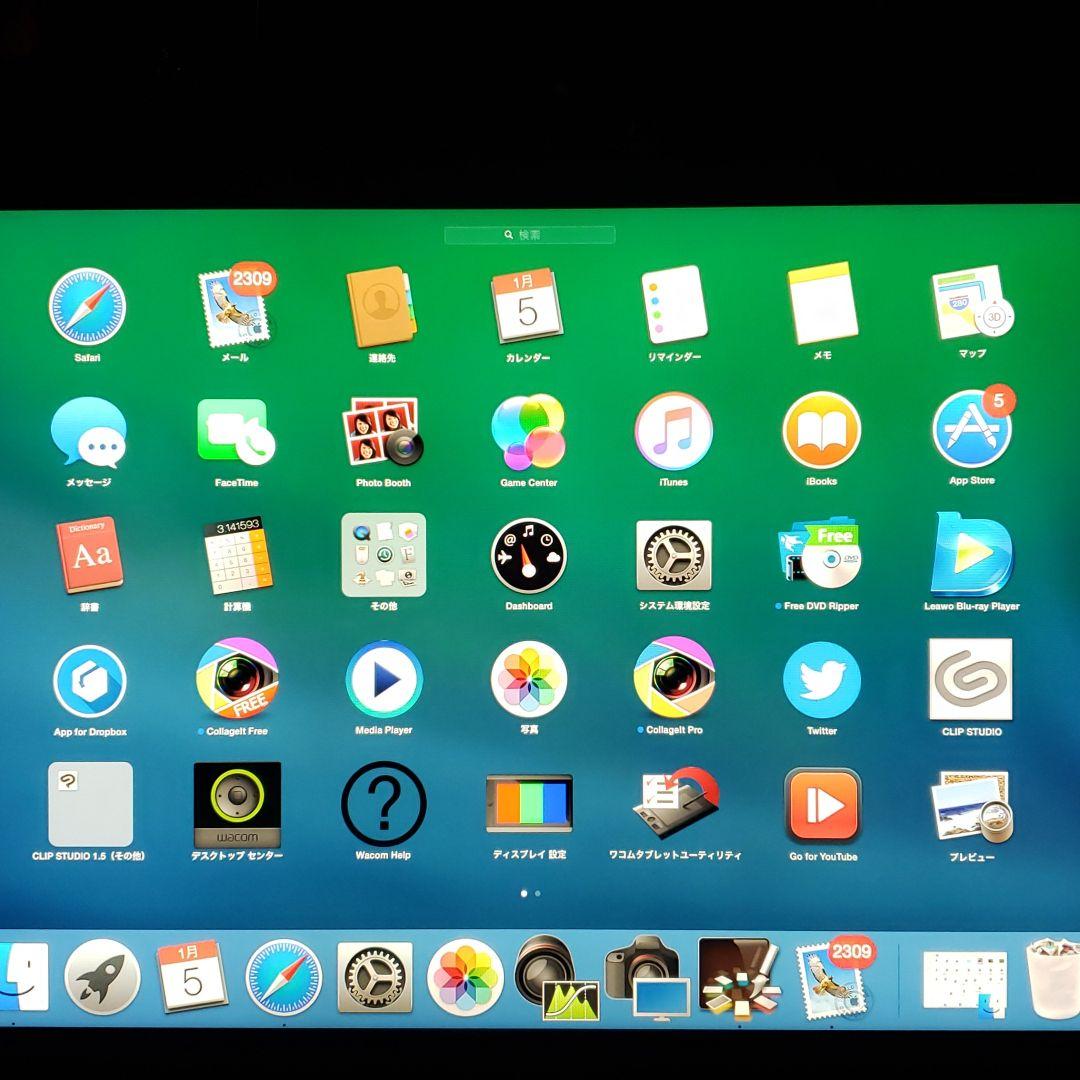Switch to second Launchpad page dot
This screenshot has height=1080, width=1080.
(x=538, y=893)
